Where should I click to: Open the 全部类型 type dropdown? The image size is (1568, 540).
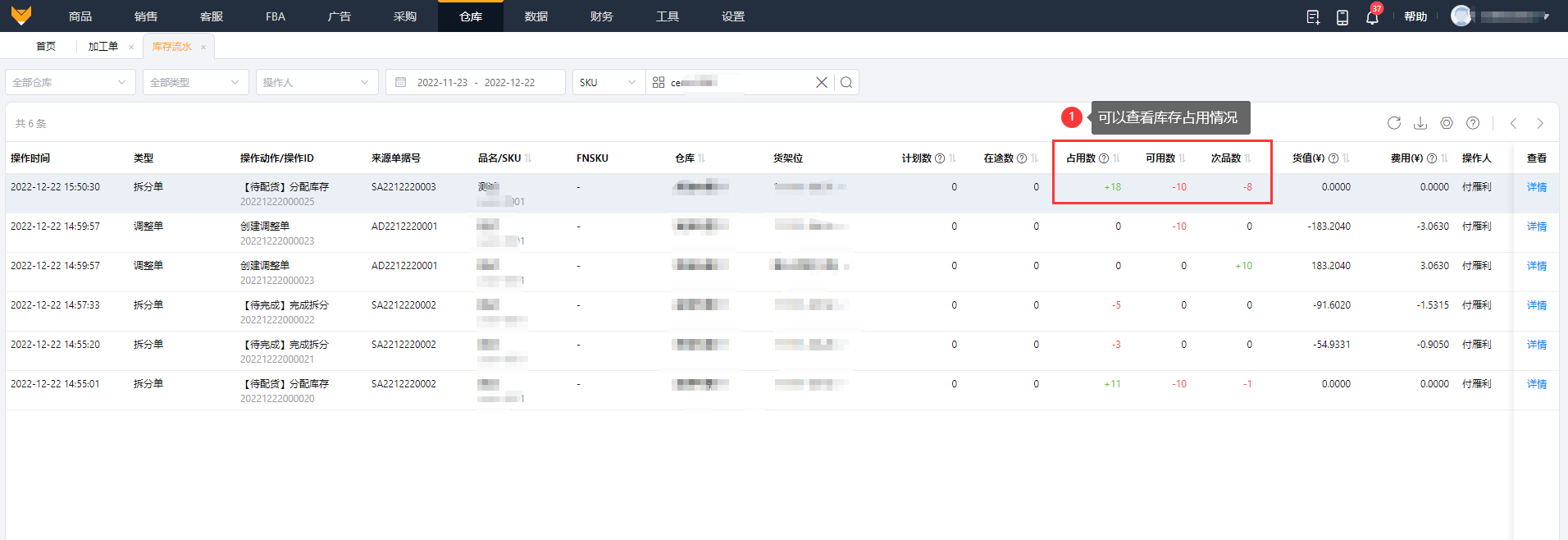[x=195, y=82]
